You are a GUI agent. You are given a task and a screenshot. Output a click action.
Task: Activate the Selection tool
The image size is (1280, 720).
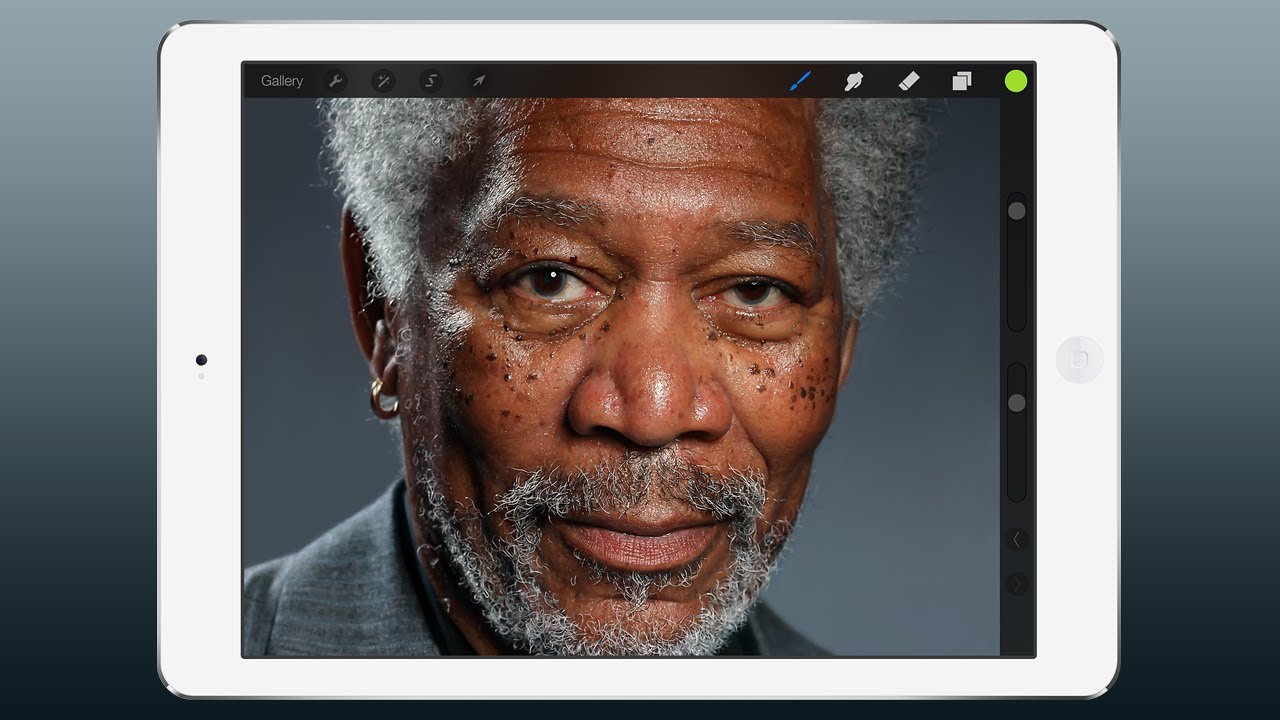tap(431, 81)
